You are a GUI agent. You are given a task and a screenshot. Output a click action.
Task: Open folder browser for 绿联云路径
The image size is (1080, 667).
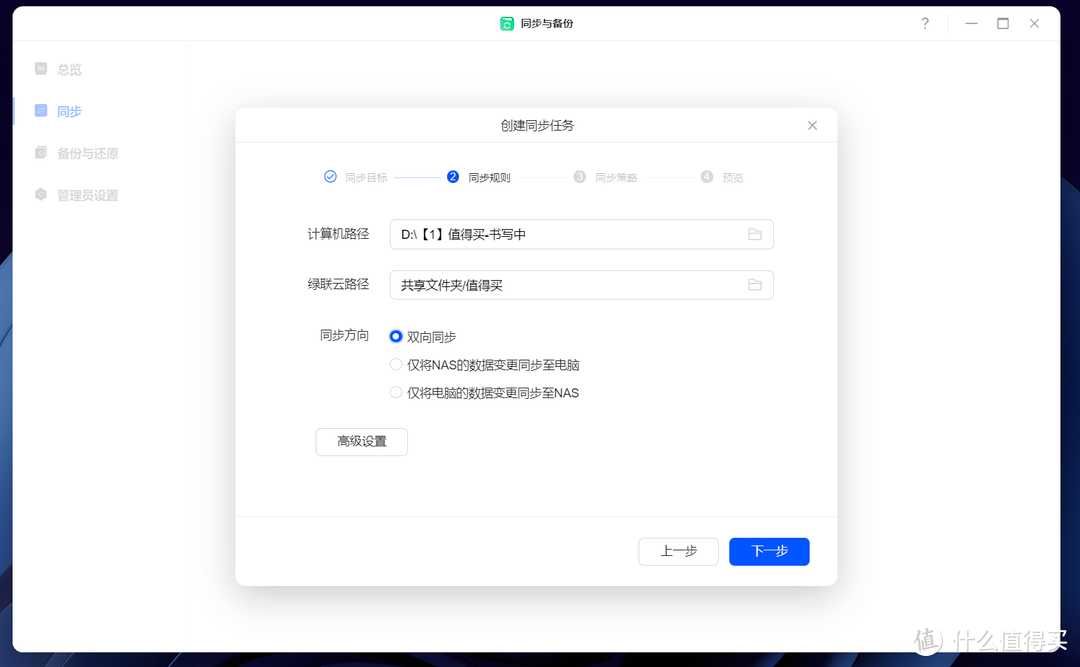click(x=755, y=284)
